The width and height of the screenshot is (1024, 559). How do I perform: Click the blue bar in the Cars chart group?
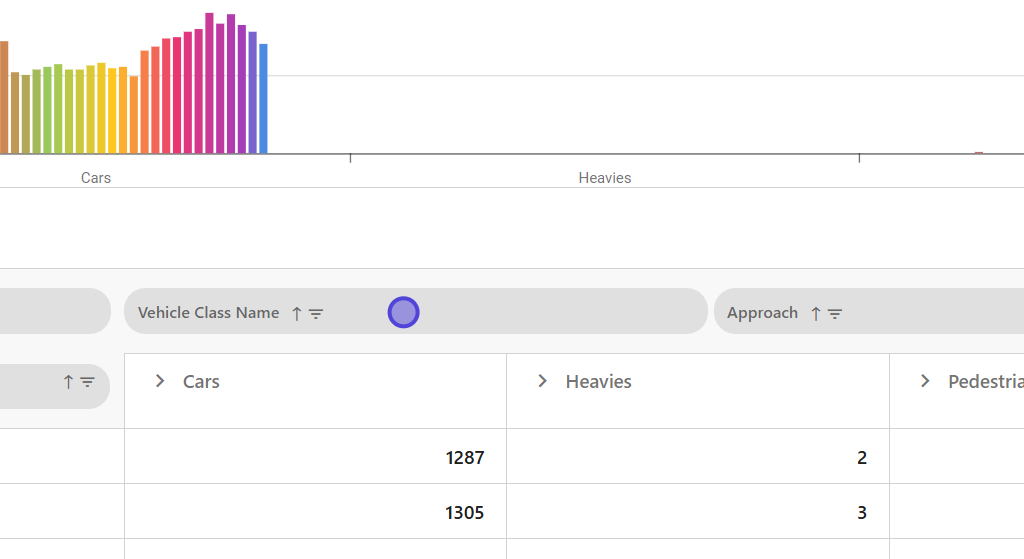tap(263, 98)
